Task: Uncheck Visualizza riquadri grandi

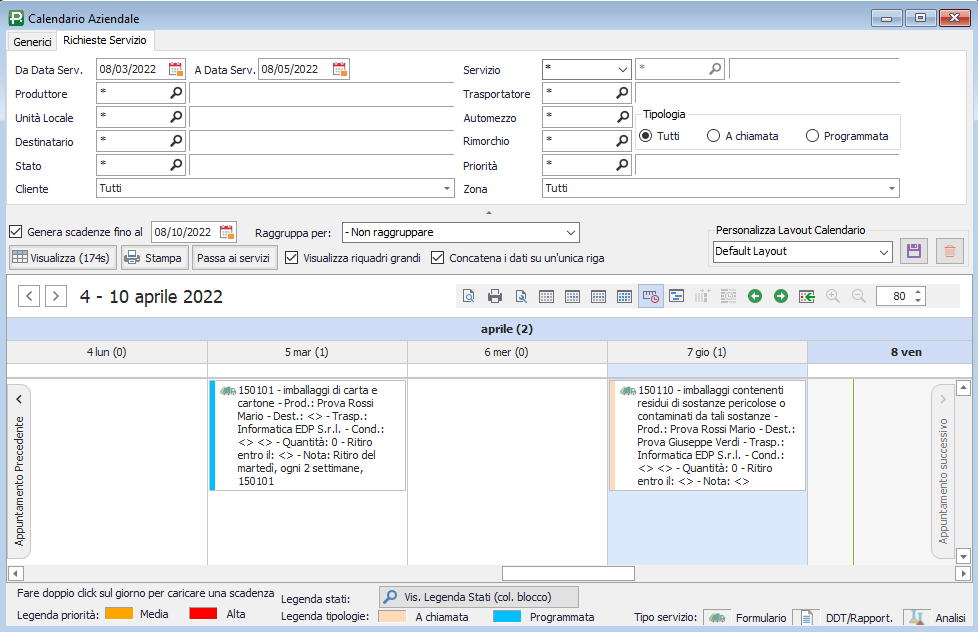Action: coord(291,257)
